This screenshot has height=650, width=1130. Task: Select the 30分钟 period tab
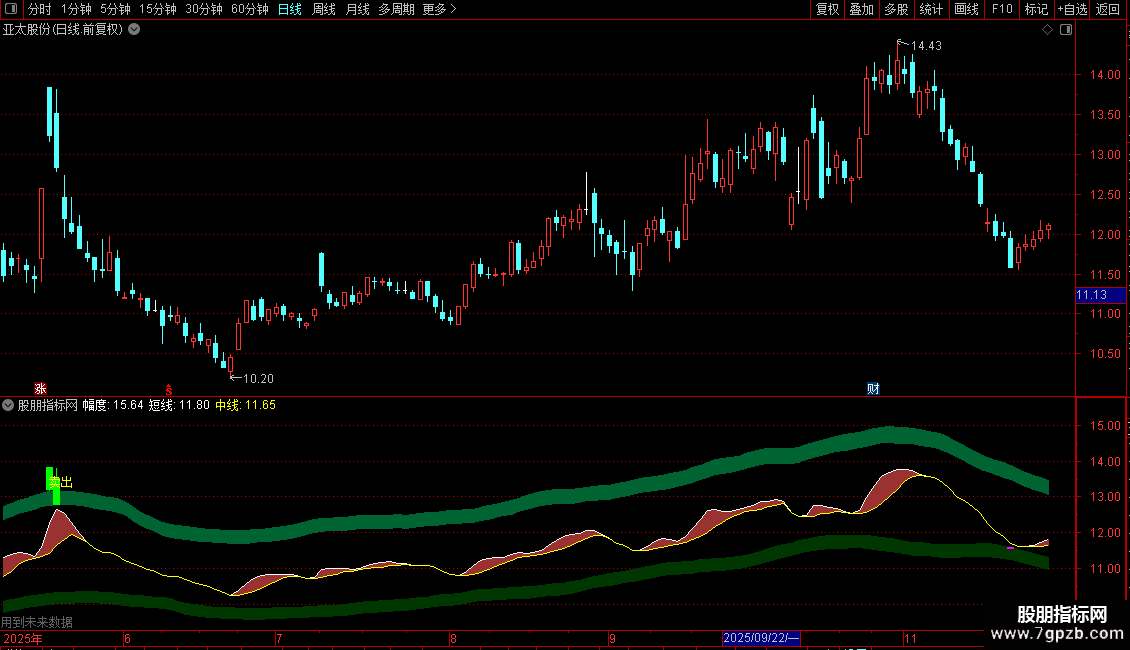coord(204,9)
